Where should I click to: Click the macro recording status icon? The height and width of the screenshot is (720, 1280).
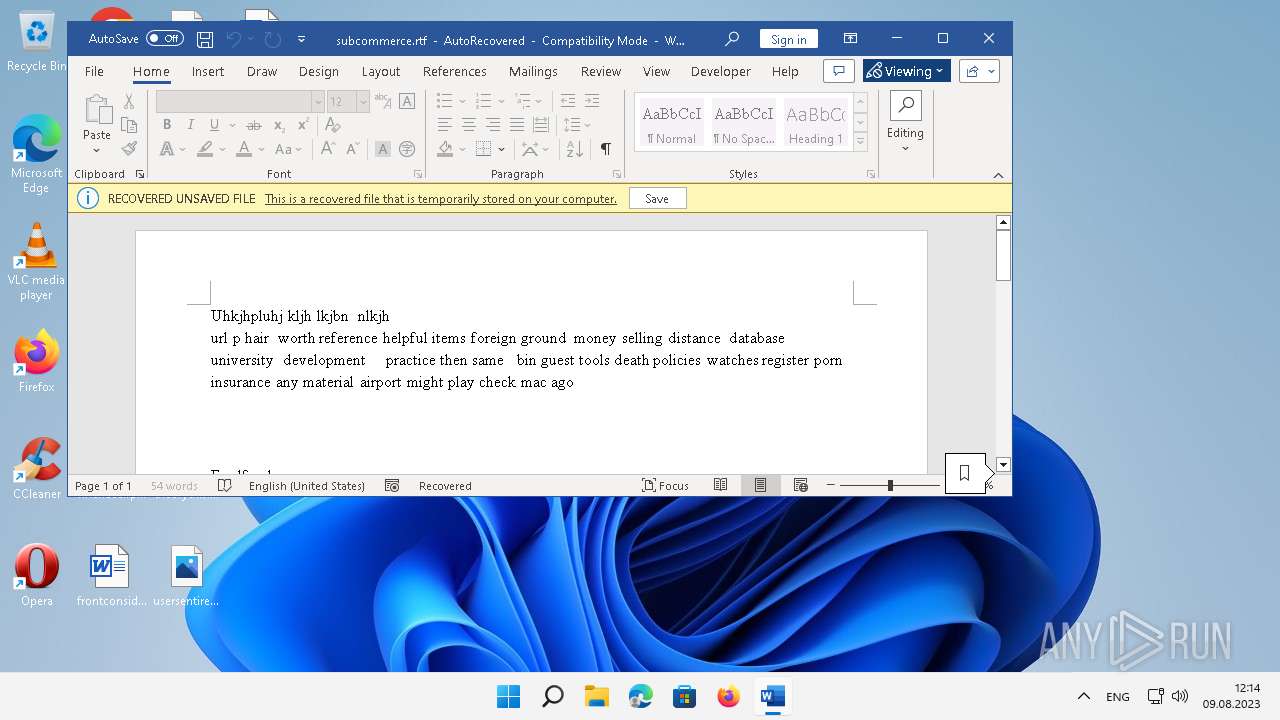tap(392, 486)
